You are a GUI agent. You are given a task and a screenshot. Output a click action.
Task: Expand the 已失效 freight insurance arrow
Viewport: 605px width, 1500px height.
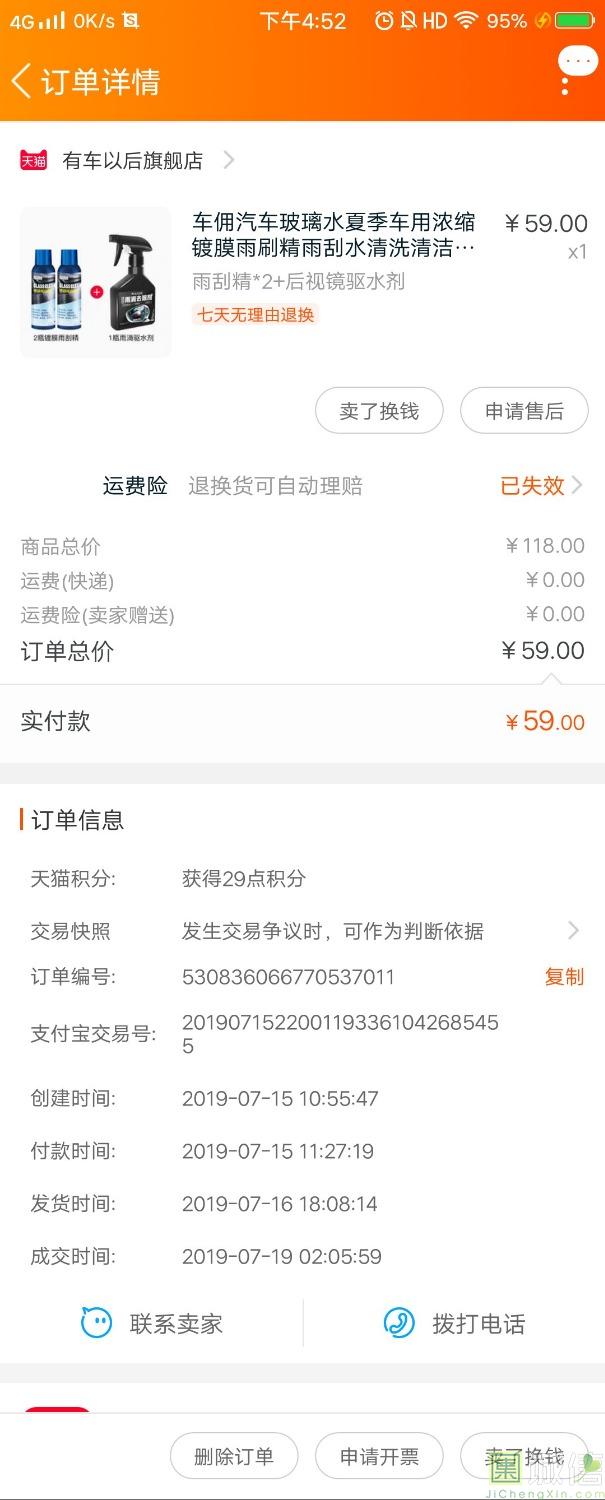pos(576,486)
